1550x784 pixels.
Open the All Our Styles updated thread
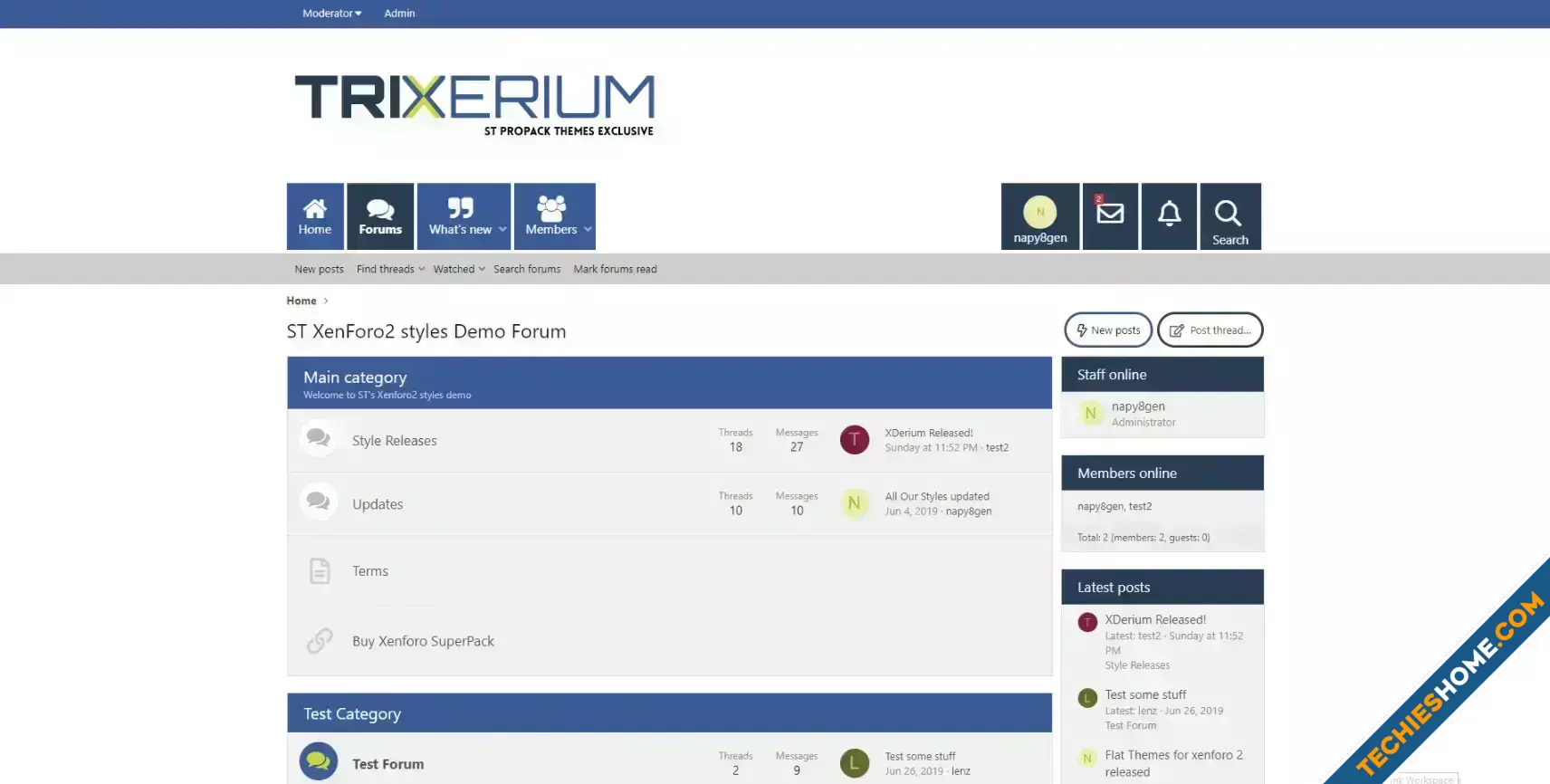(x=937, y=496)
